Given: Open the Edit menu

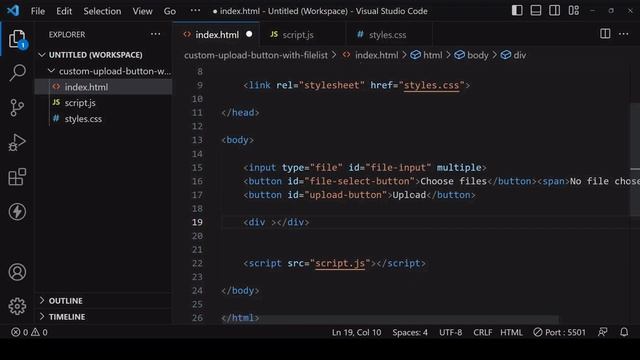Looking at the screenshot, I should coord(64,11).
